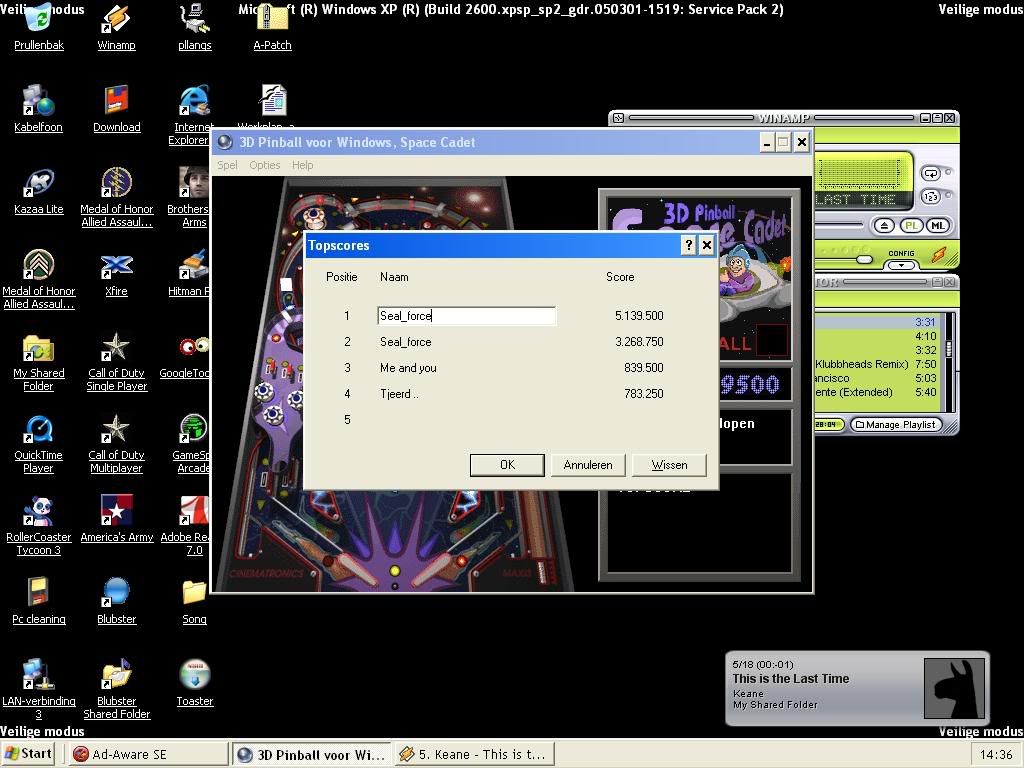The image size is (1024, 768).
Task: Select the Internet Explorer desktop icon
Action: [194, 101]
